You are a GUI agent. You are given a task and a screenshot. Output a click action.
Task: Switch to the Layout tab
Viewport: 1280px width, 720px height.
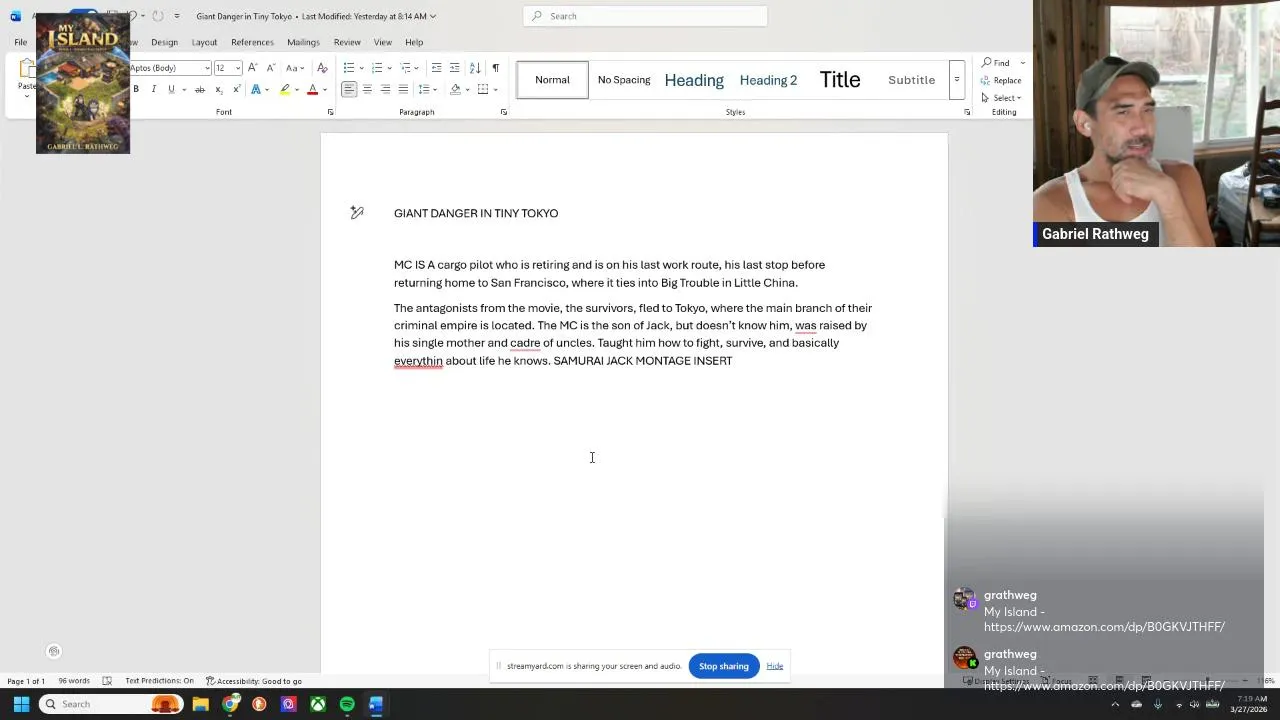(x=204, y=42)
